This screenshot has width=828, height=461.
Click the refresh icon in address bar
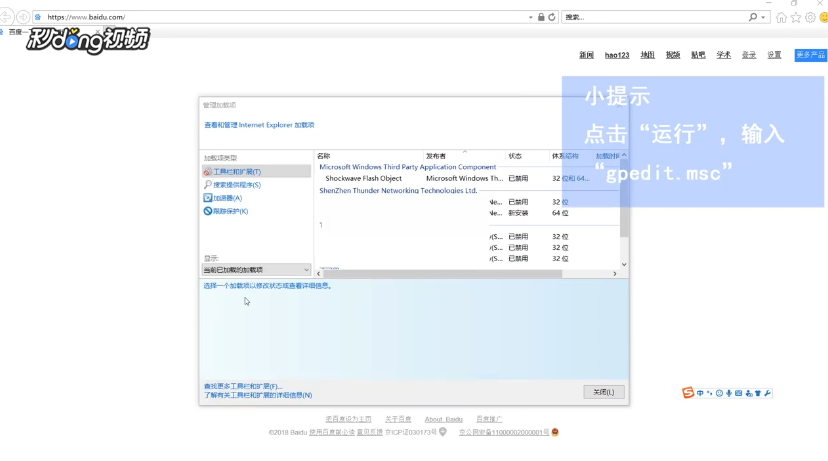[552, 17]
